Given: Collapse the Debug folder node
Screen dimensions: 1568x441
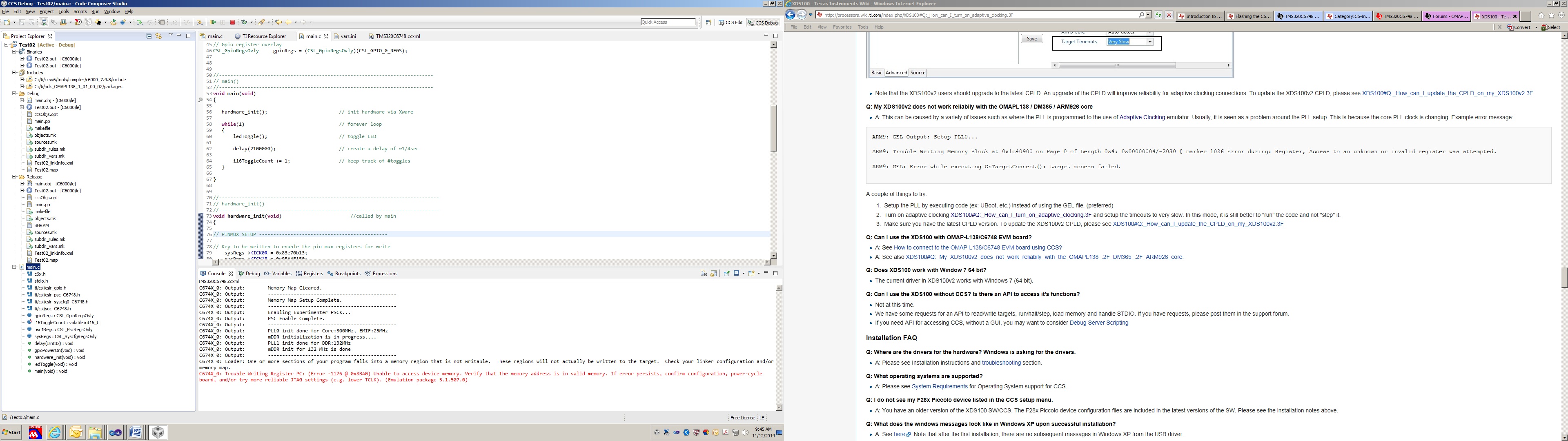Looking at the screenshot, I should [14, 93].
